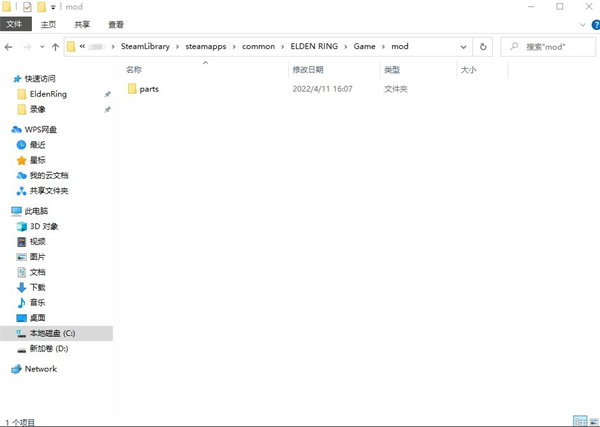Open 星标 starred items
The width and height of the screenshot is (600, 427).
pyautogui.click(x=37, y=160)
